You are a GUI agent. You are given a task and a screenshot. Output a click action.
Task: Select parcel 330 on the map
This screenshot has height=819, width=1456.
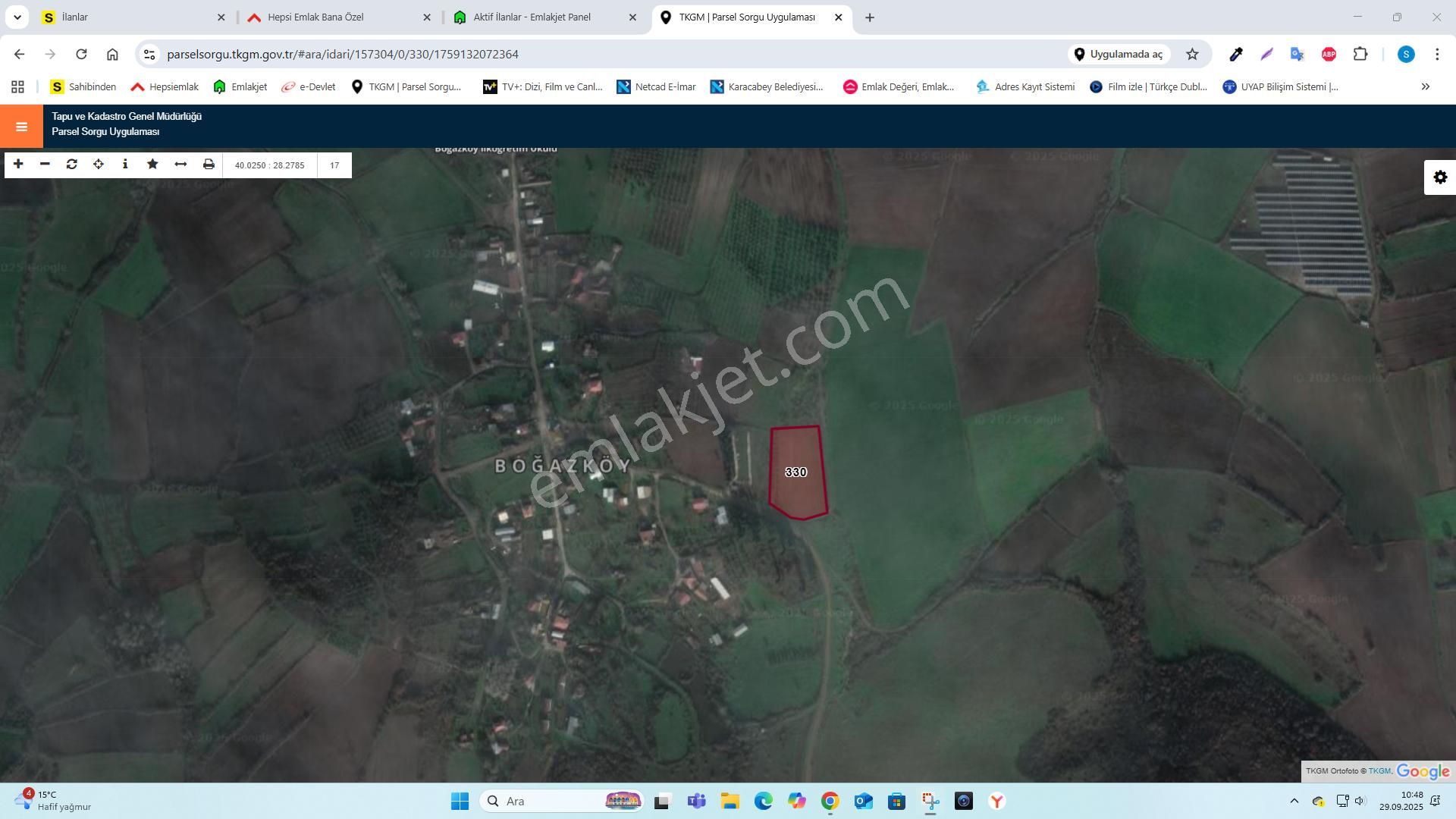click(x=796, y=472)
